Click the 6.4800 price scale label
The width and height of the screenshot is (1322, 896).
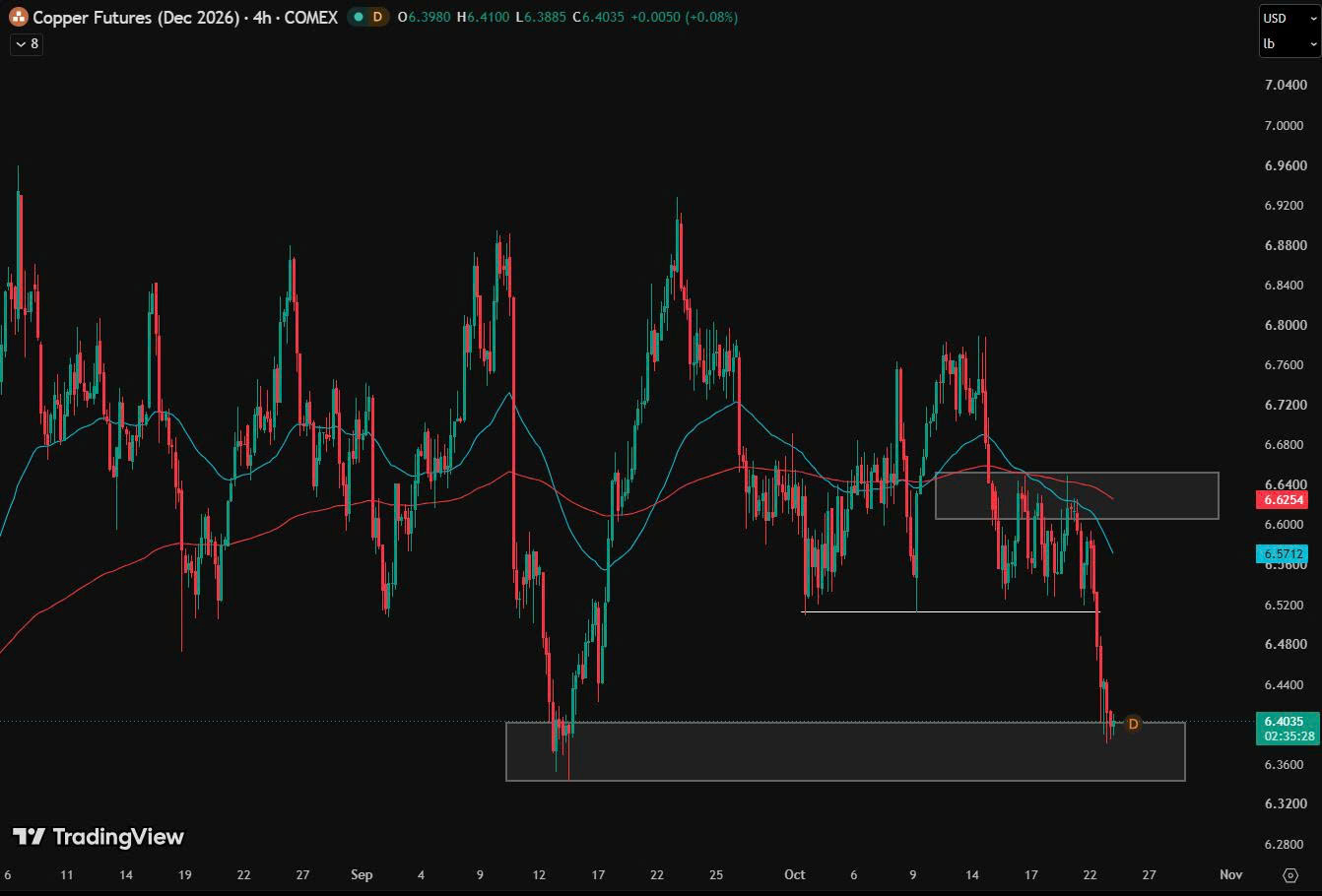(1286, 644)
